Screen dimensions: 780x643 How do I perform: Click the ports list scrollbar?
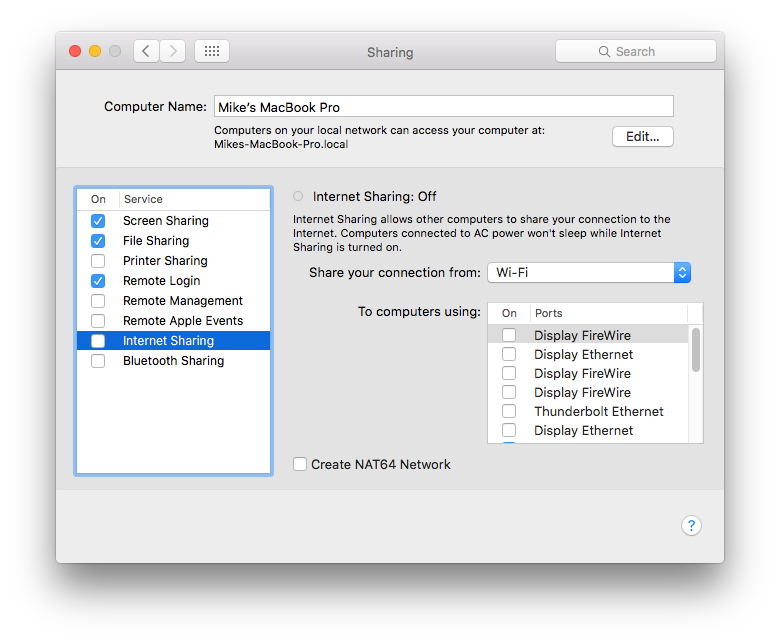695,350
